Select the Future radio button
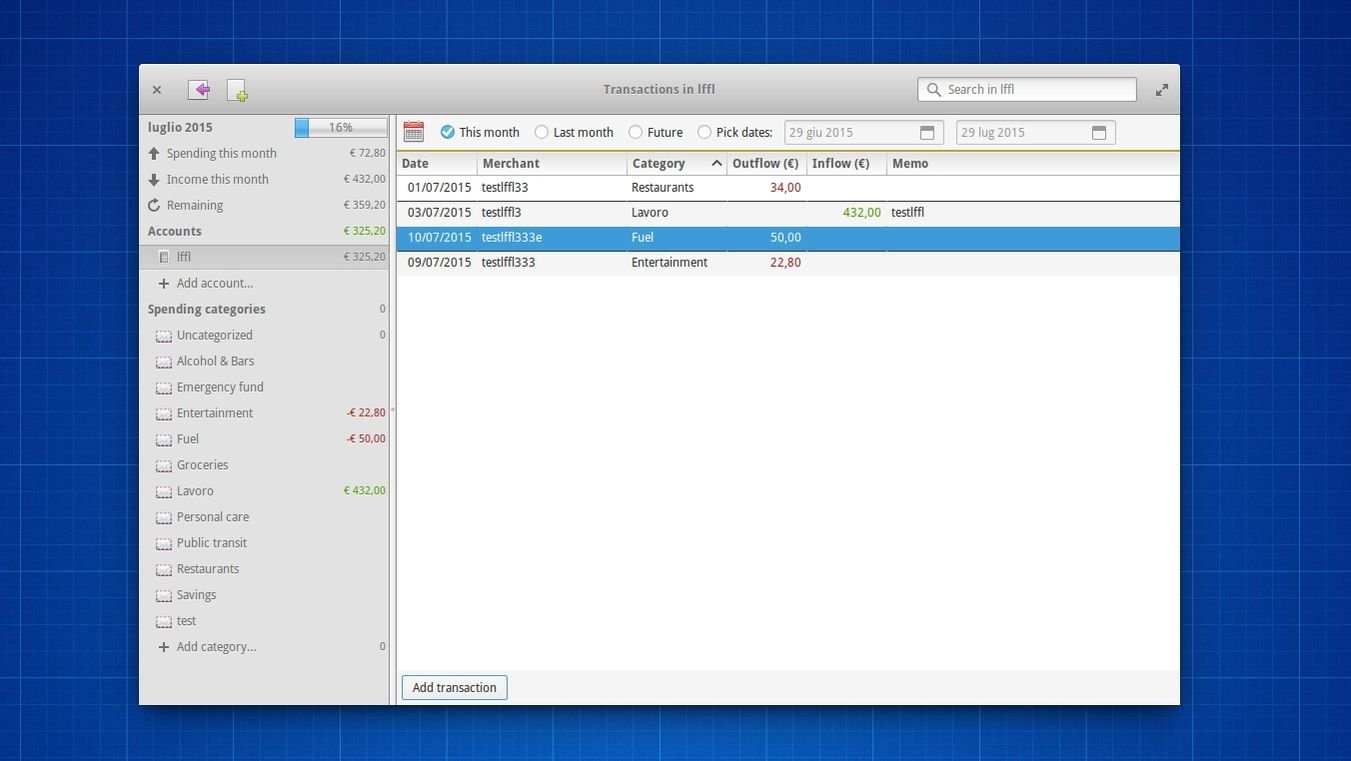The width and height of the screenshot is (1351, 761). pyautogui.click(x=635, y=132)
